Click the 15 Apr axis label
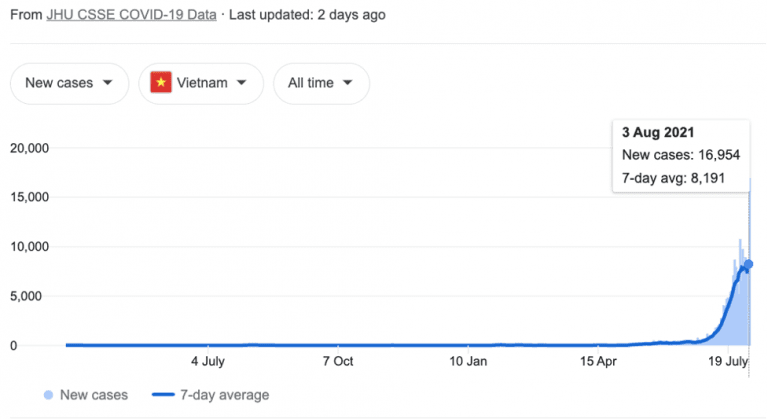This screenshot has width=768, height=419. coord(598,362)
